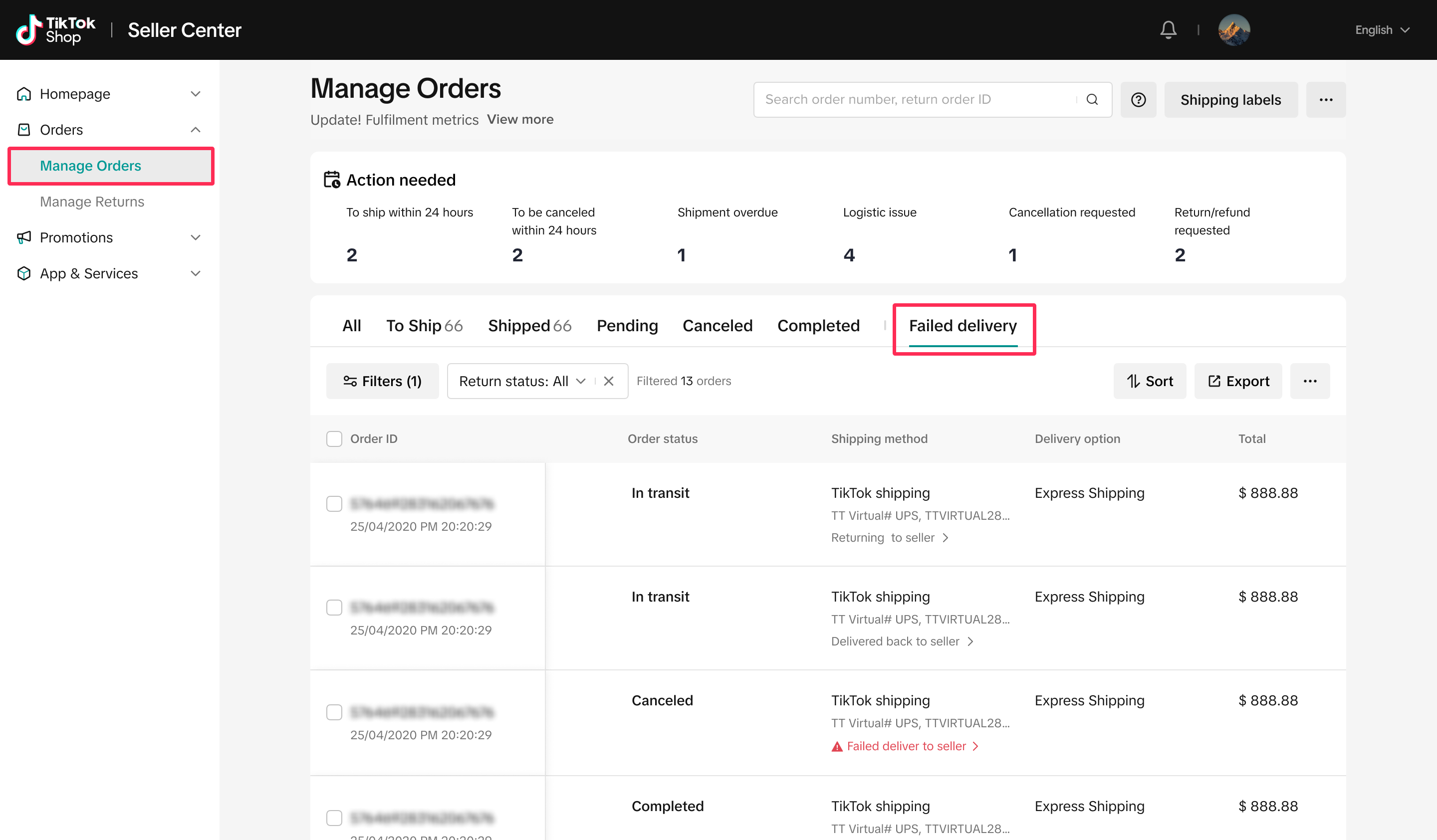Click the three-dot menu next to Export
The image size is (1437, 840).
point(1309,381)
